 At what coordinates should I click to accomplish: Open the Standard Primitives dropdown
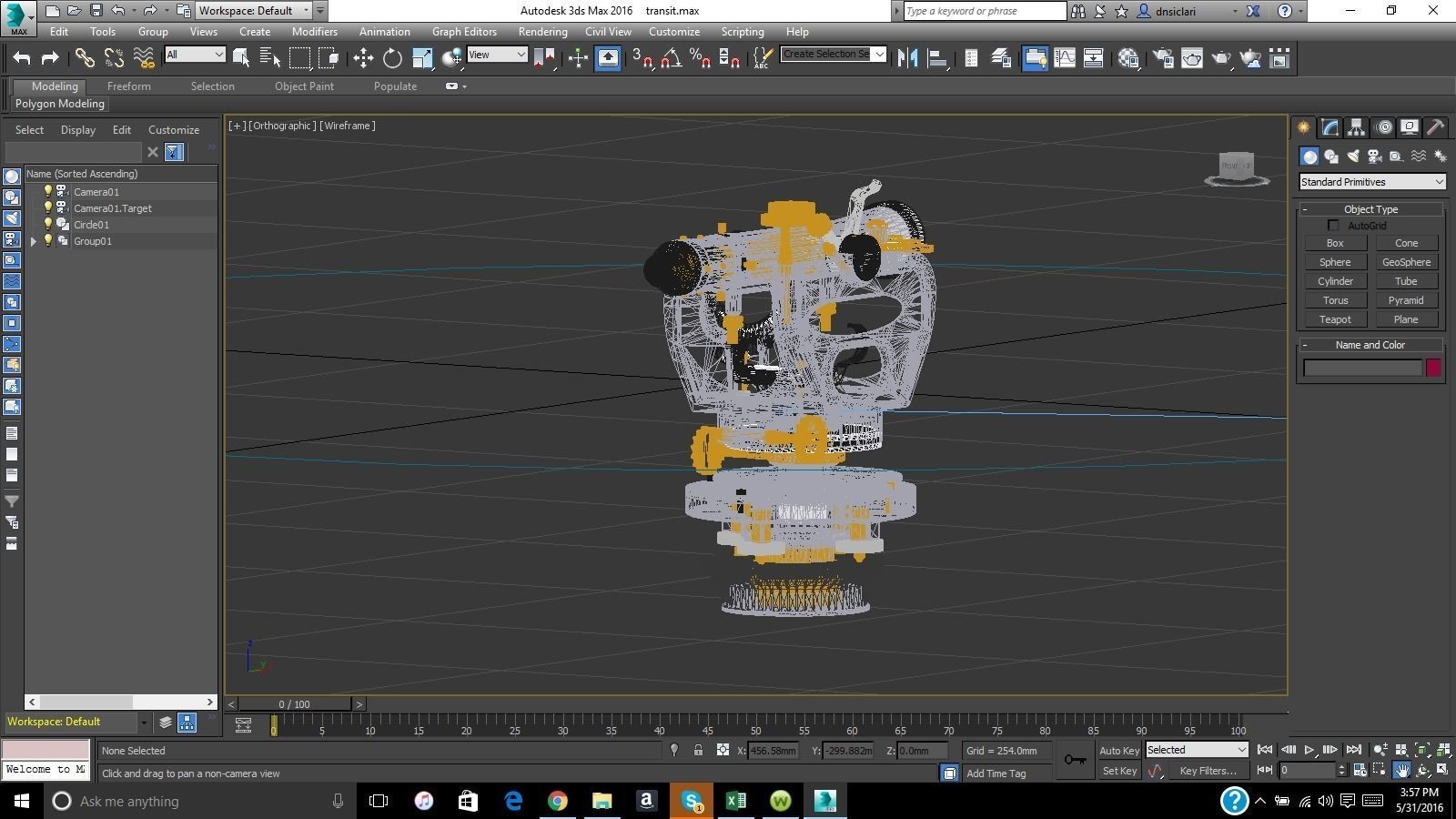tap(1371, 182)
